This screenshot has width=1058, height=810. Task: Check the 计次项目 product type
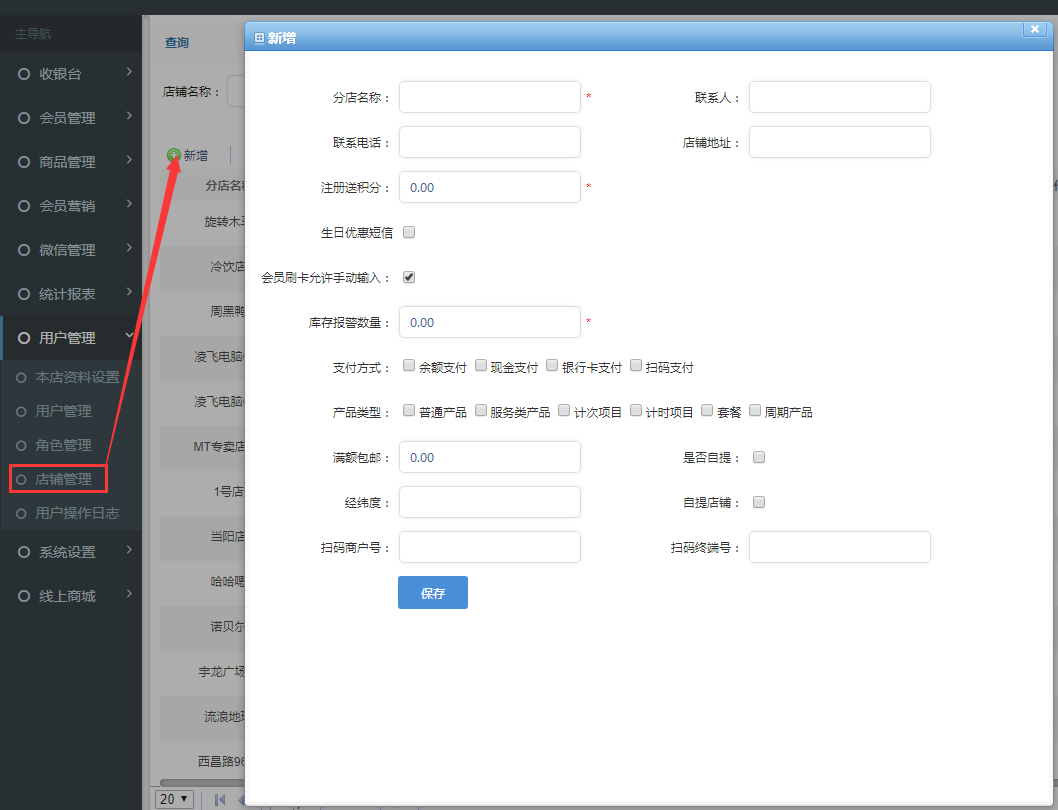[564, 410]
